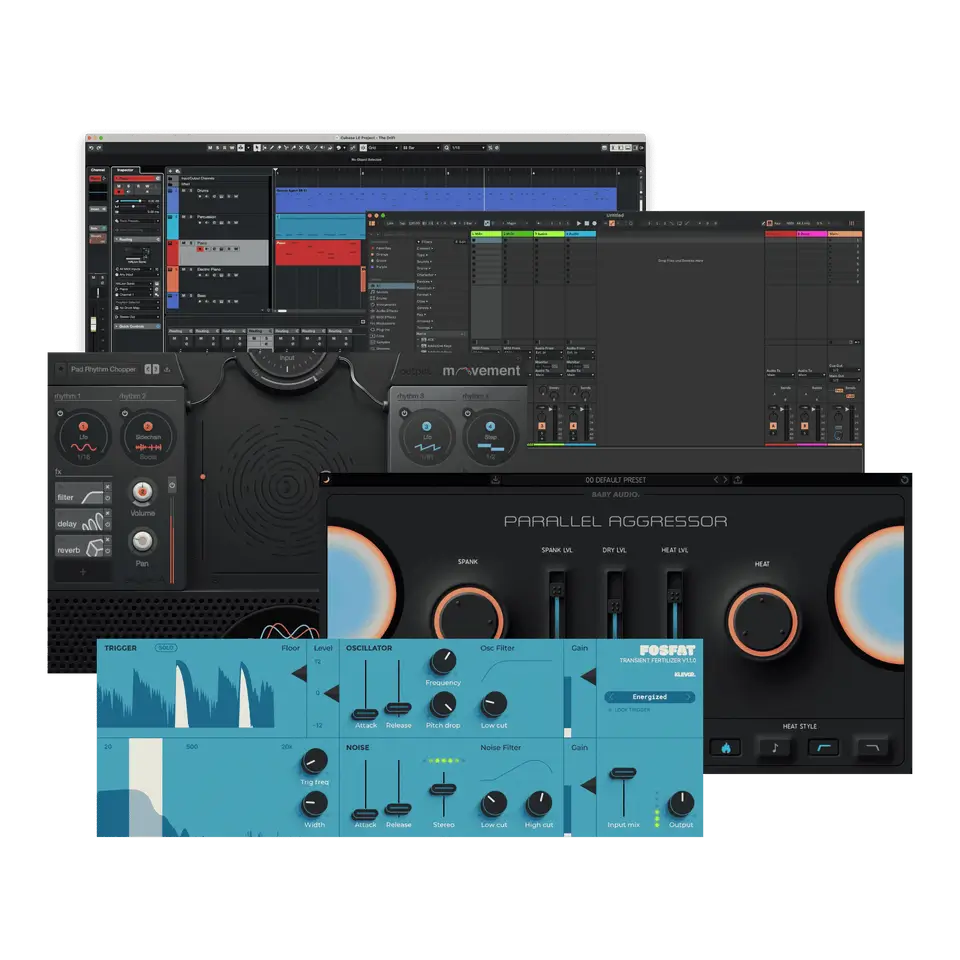Click the download icon next to 00 DEFAULT PRESET

point(493,480)
